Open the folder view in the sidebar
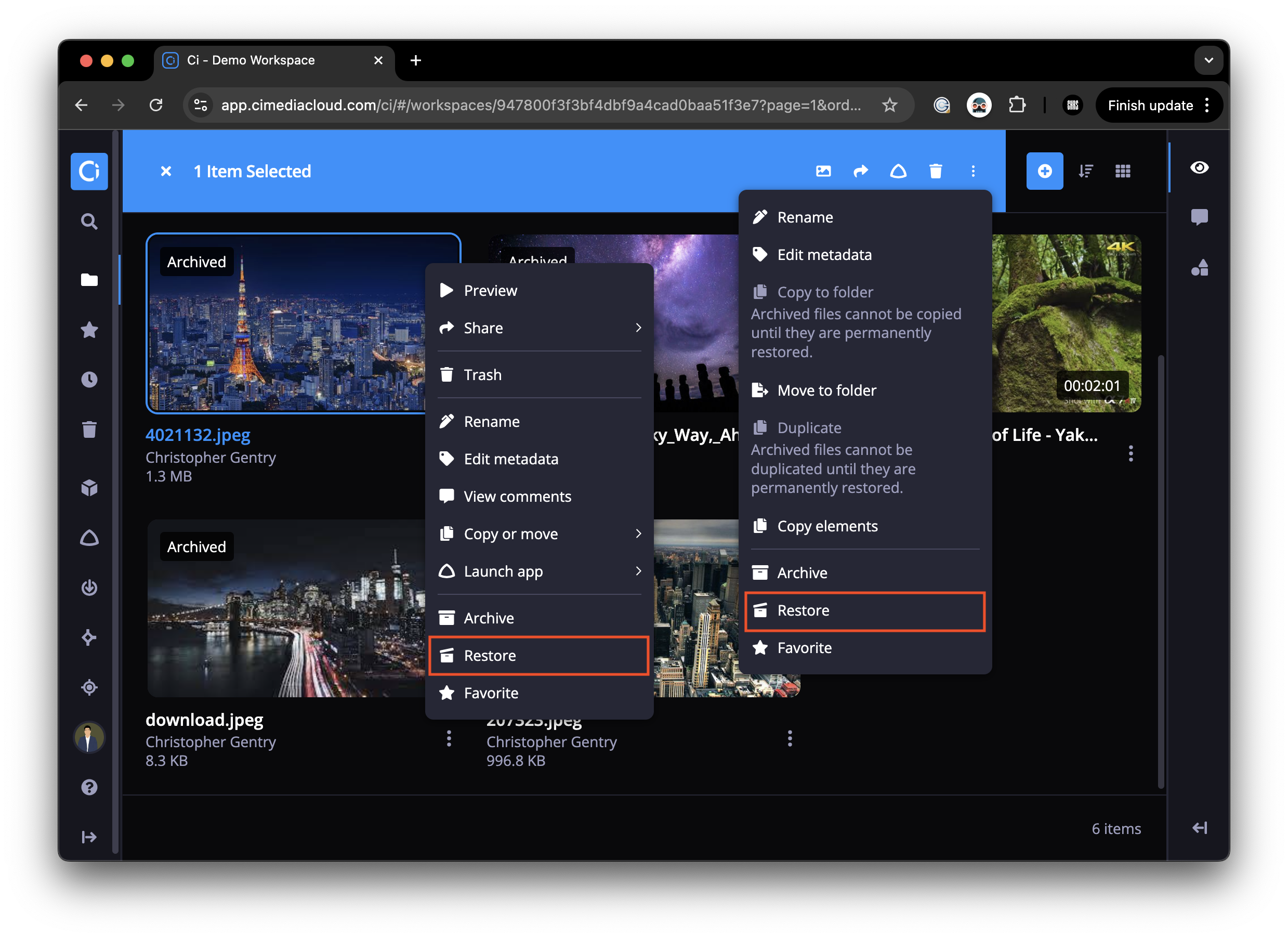1288x938 pixels. 89,280
